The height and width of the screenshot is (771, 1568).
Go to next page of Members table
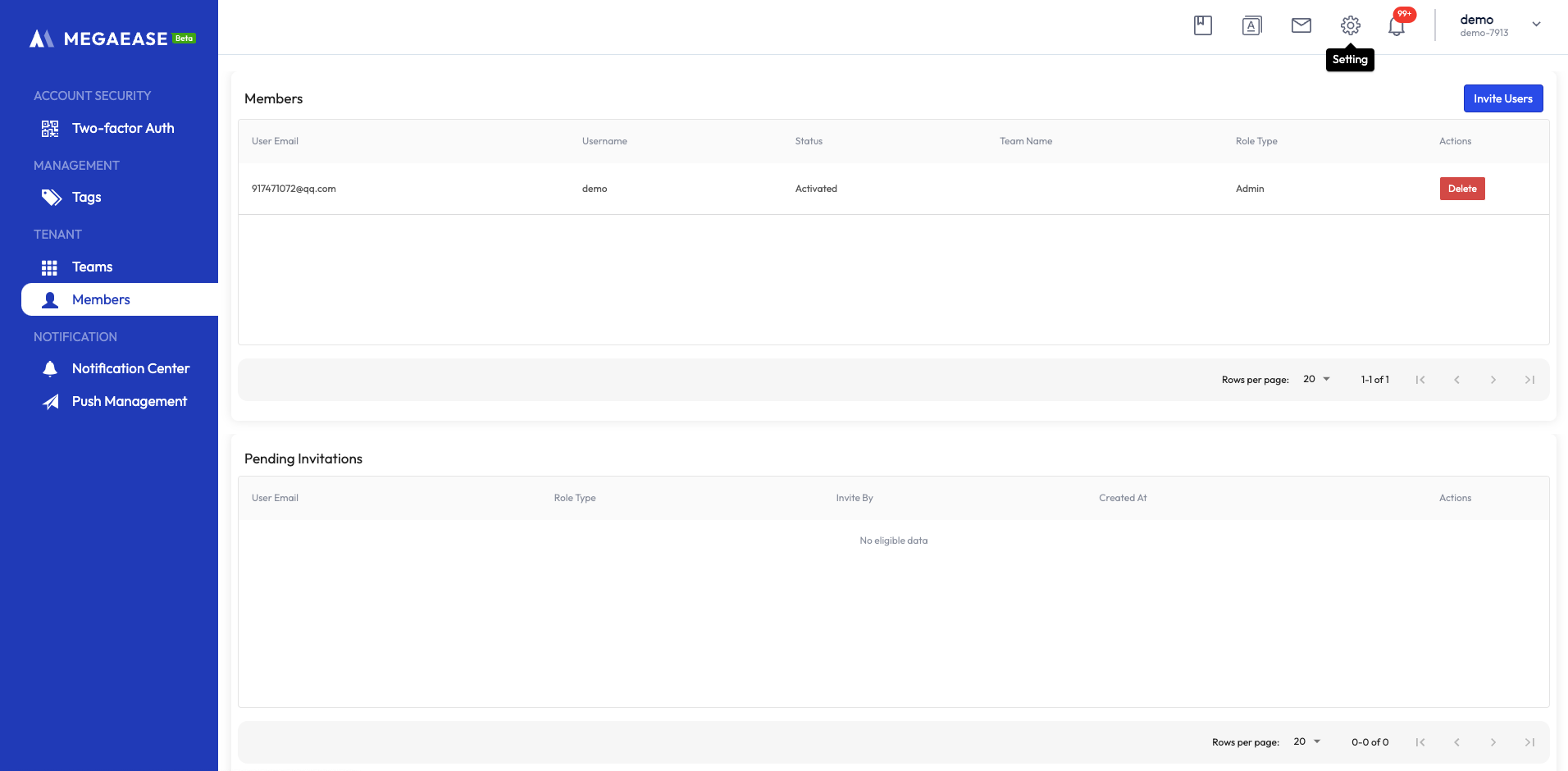pyautogui.click(x=1493, y=380)
